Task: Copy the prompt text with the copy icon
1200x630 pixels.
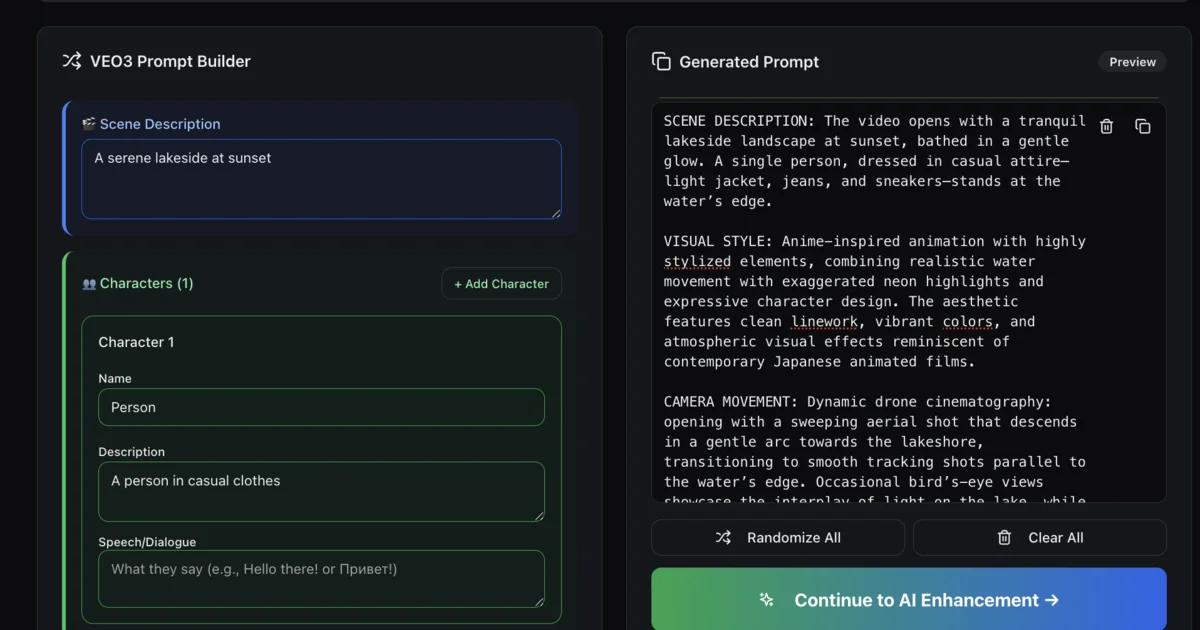Action: tap(1143, 126)
